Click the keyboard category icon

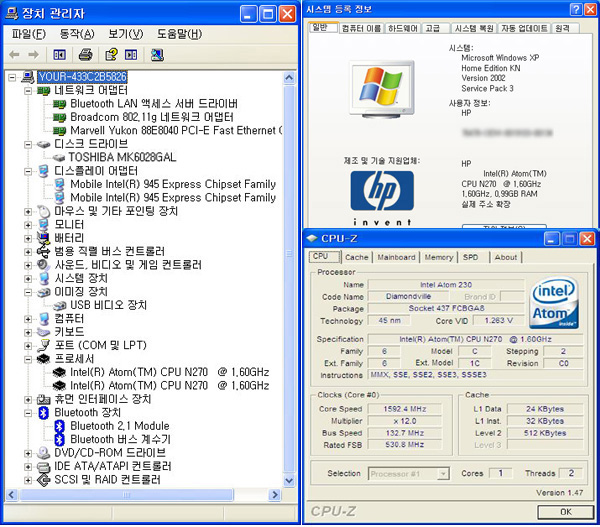pos(44,332)
